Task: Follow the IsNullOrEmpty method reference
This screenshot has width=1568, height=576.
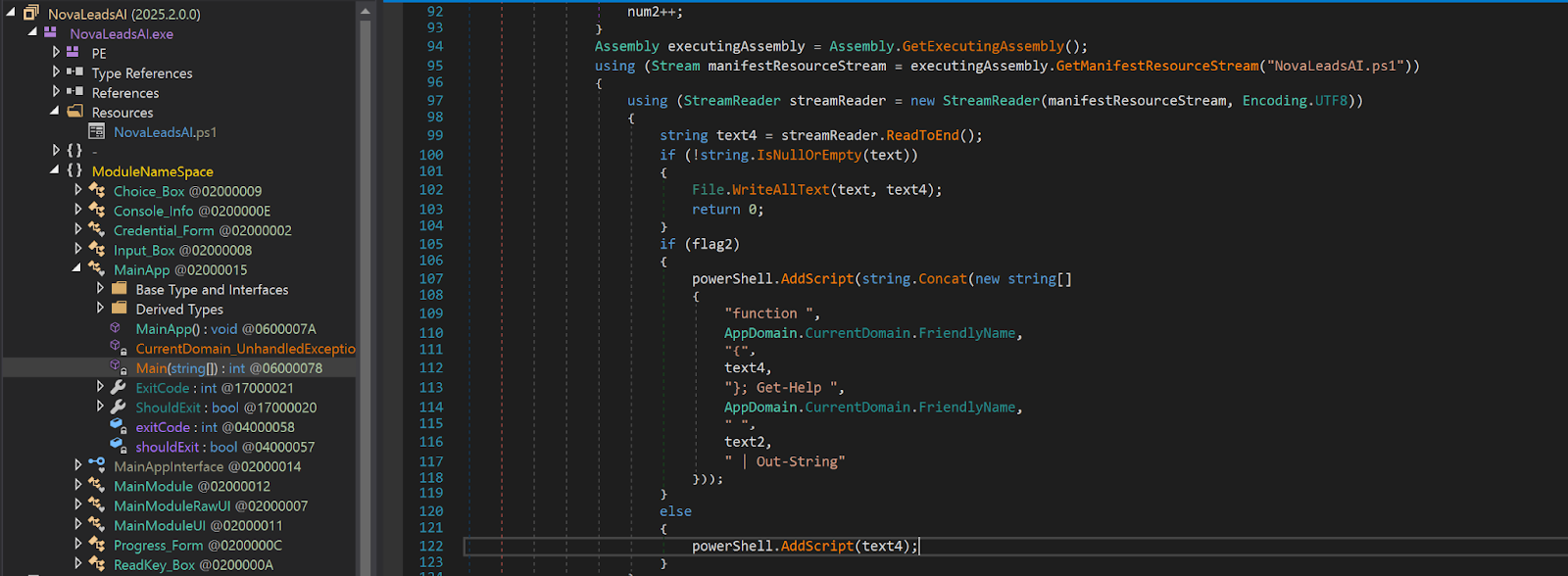Action: (x=810, y=155)
